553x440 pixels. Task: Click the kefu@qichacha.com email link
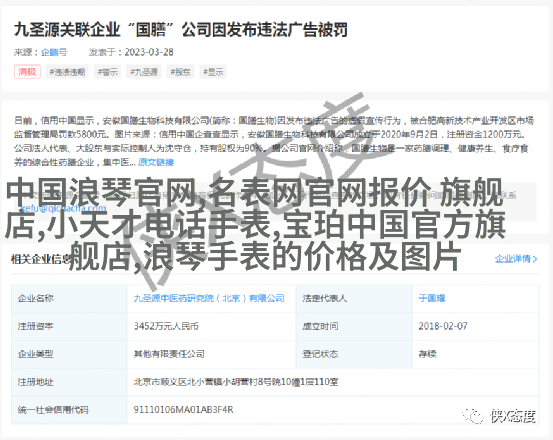63,208
